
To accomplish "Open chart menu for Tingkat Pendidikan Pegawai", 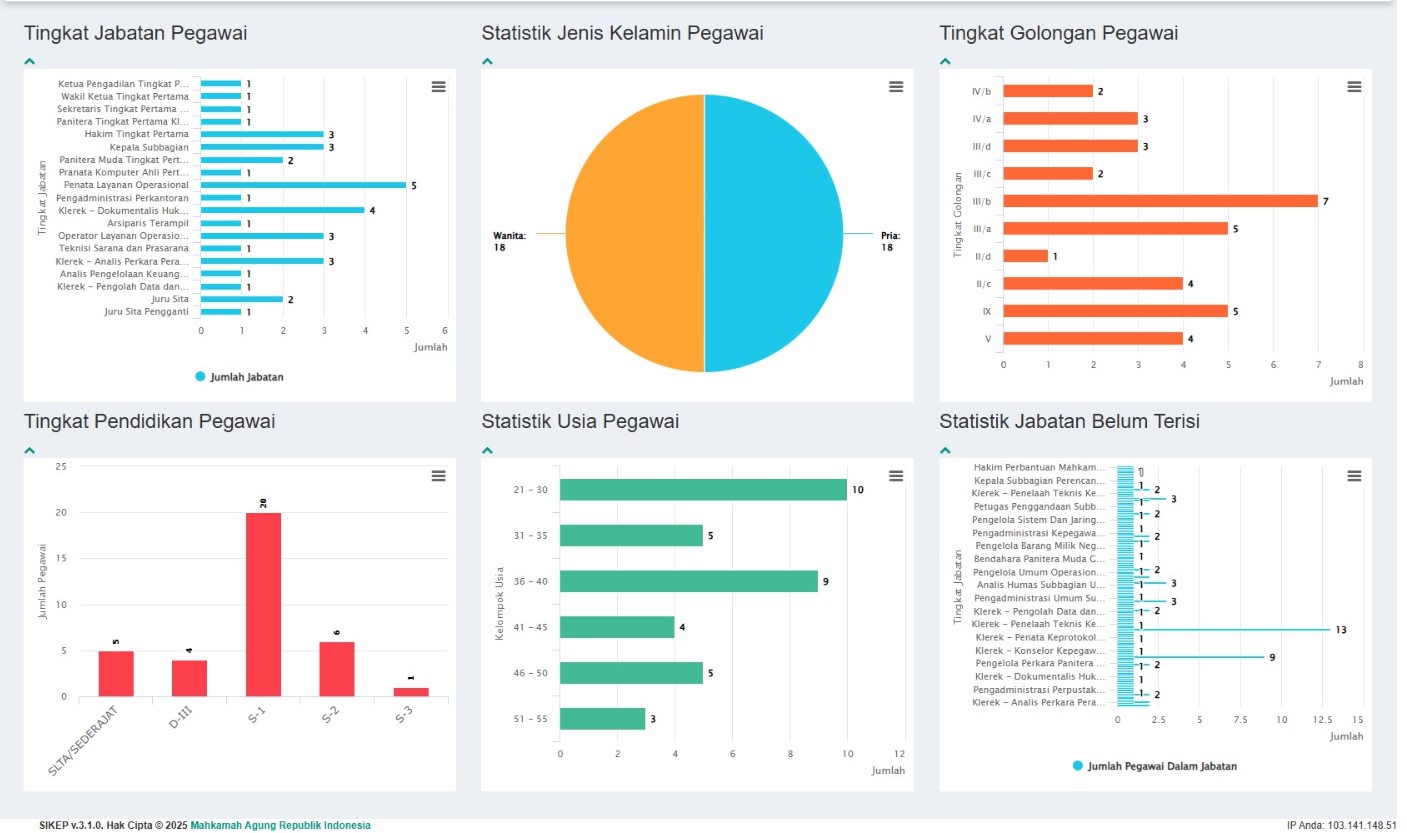I will pyautogui.click(x=438, y=476).
